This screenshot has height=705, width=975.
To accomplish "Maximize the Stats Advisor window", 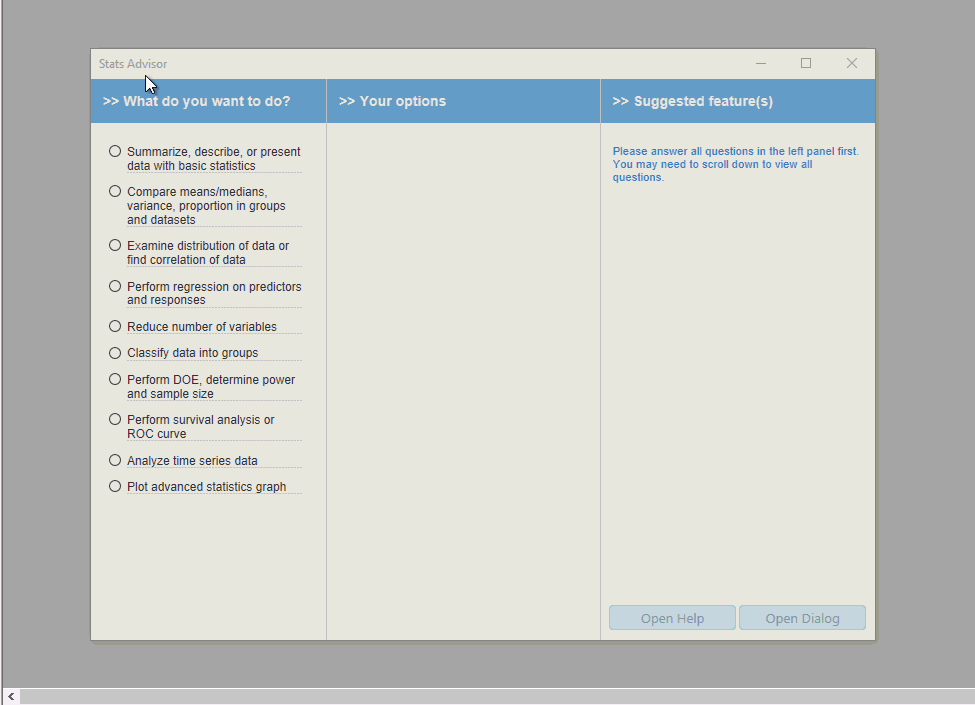I will [806, 64].
